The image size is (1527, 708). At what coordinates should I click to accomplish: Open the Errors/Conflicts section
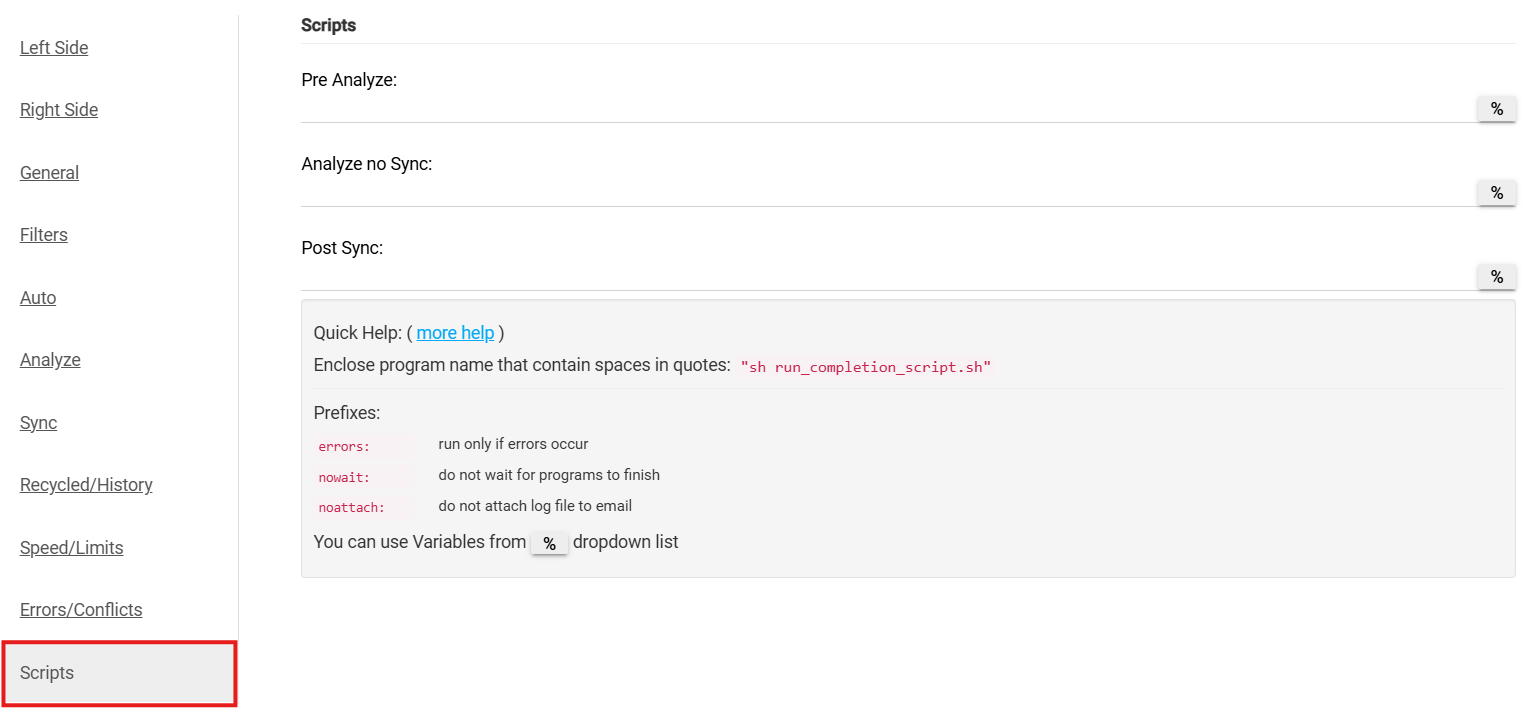81,610
